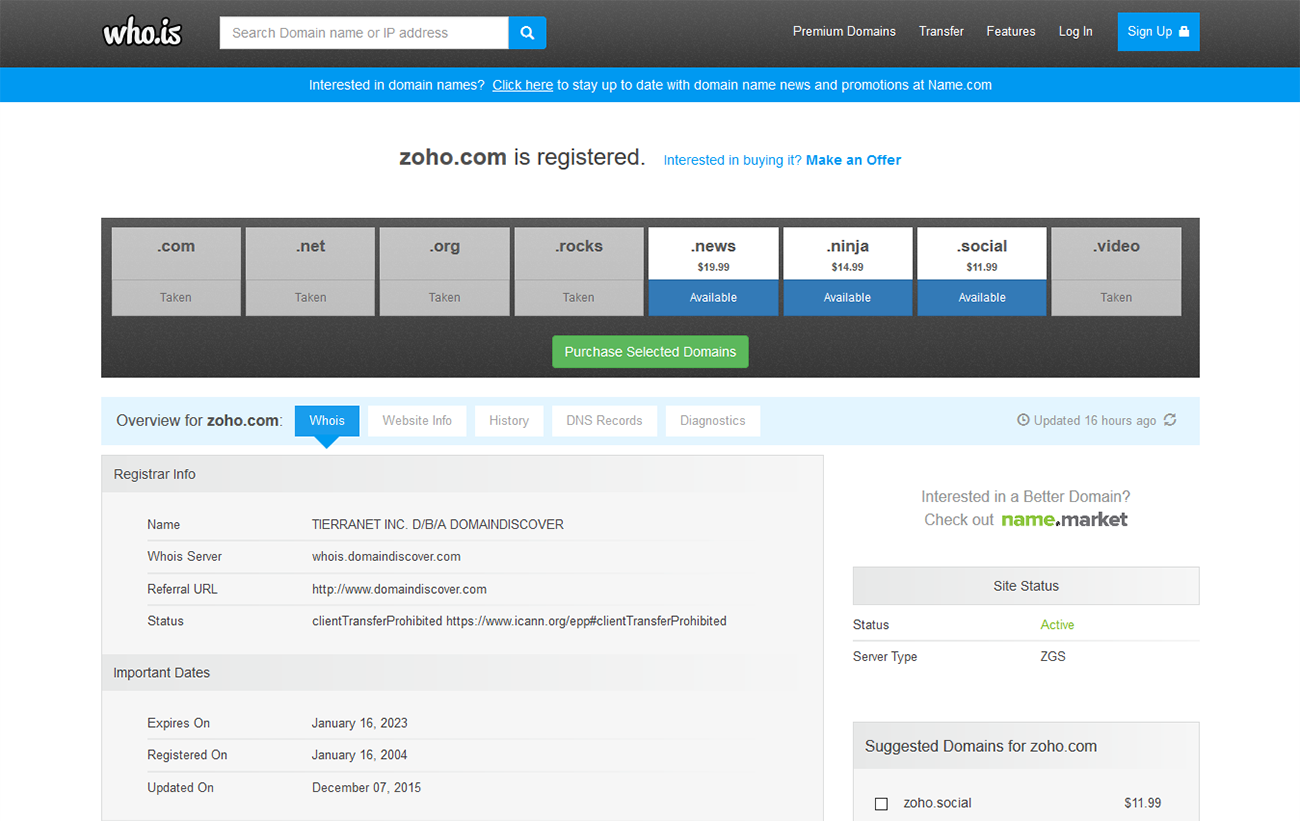
Task: Click the whois.domaindiscover.com server value
Action: 386,557
